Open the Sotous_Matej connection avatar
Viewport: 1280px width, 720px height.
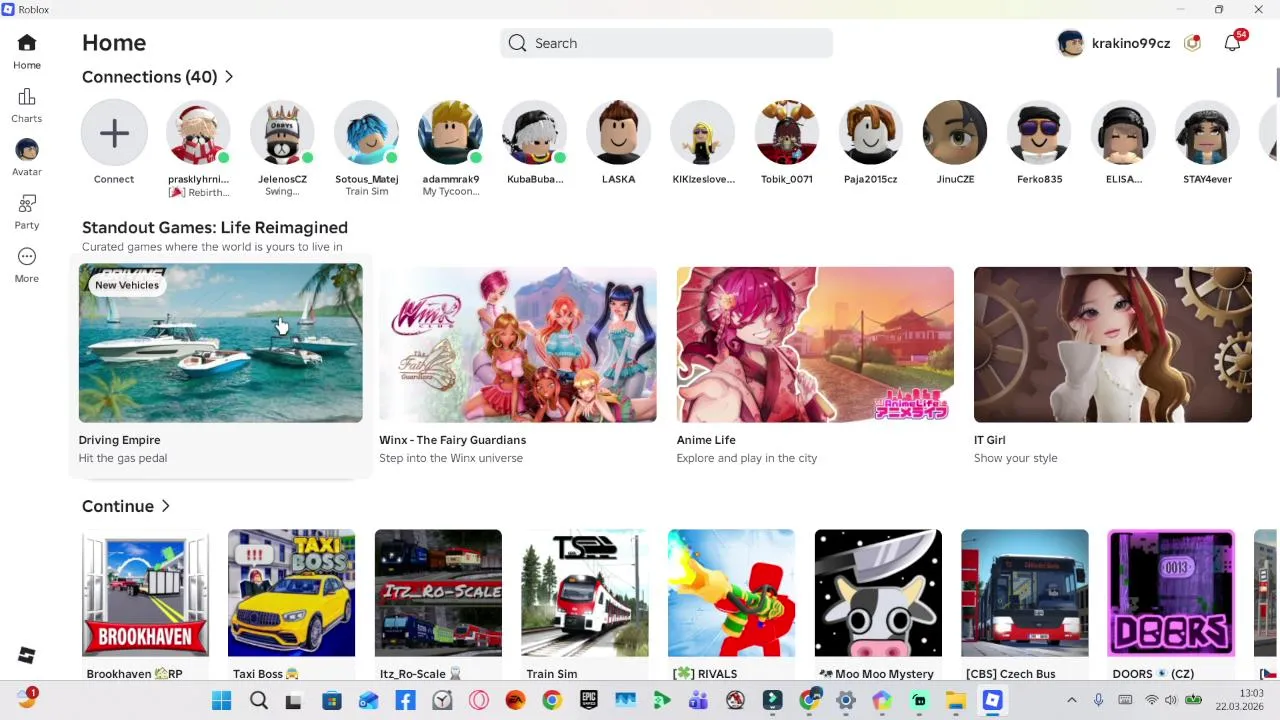coord(366,132)
